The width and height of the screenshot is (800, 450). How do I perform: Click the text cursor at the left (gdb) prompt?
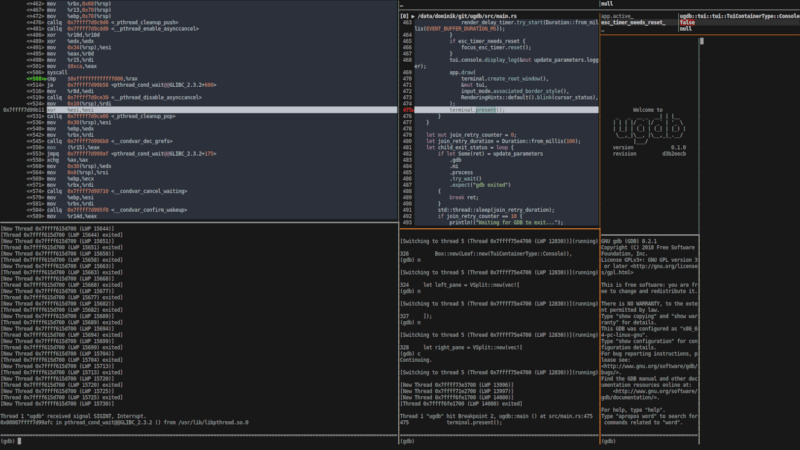click(19, 441)
